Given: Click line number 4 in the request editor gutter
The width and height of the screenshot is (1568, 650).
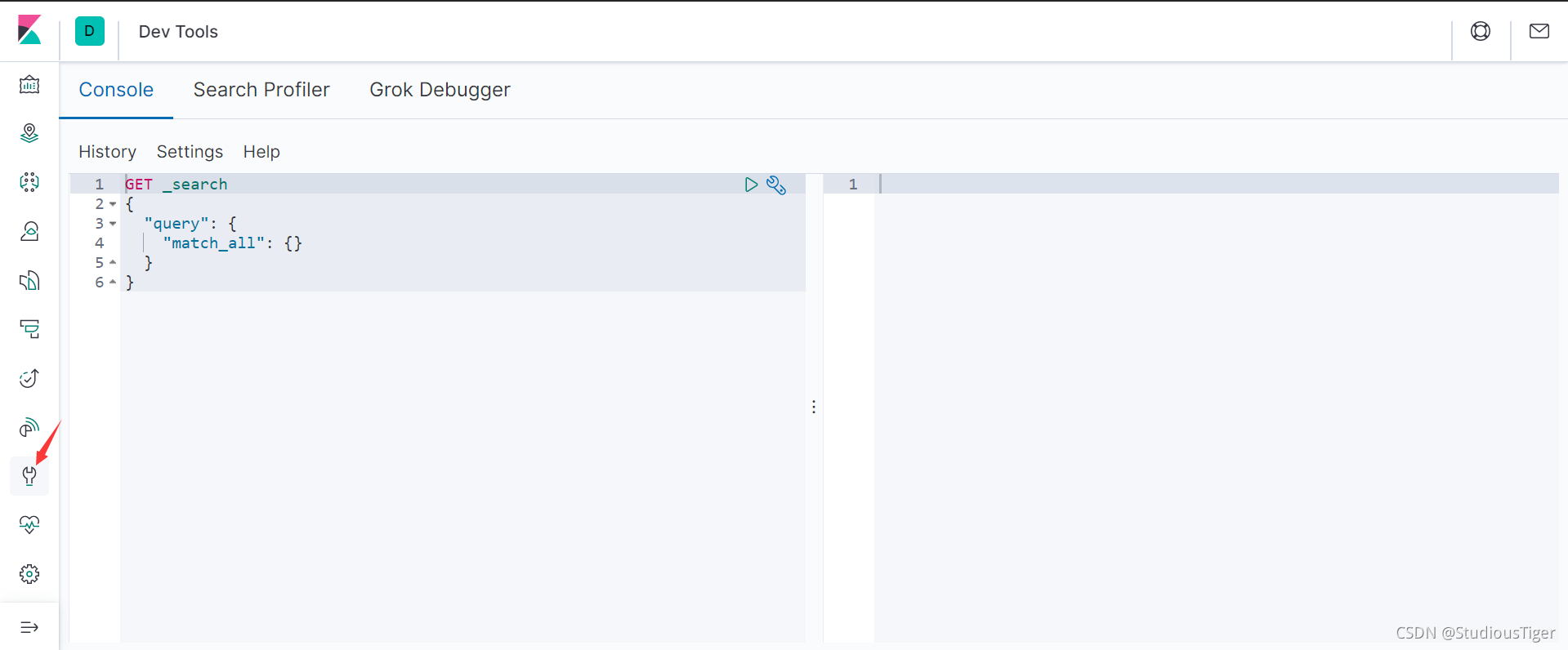Looking at the screenshot, I should (100, 243).
